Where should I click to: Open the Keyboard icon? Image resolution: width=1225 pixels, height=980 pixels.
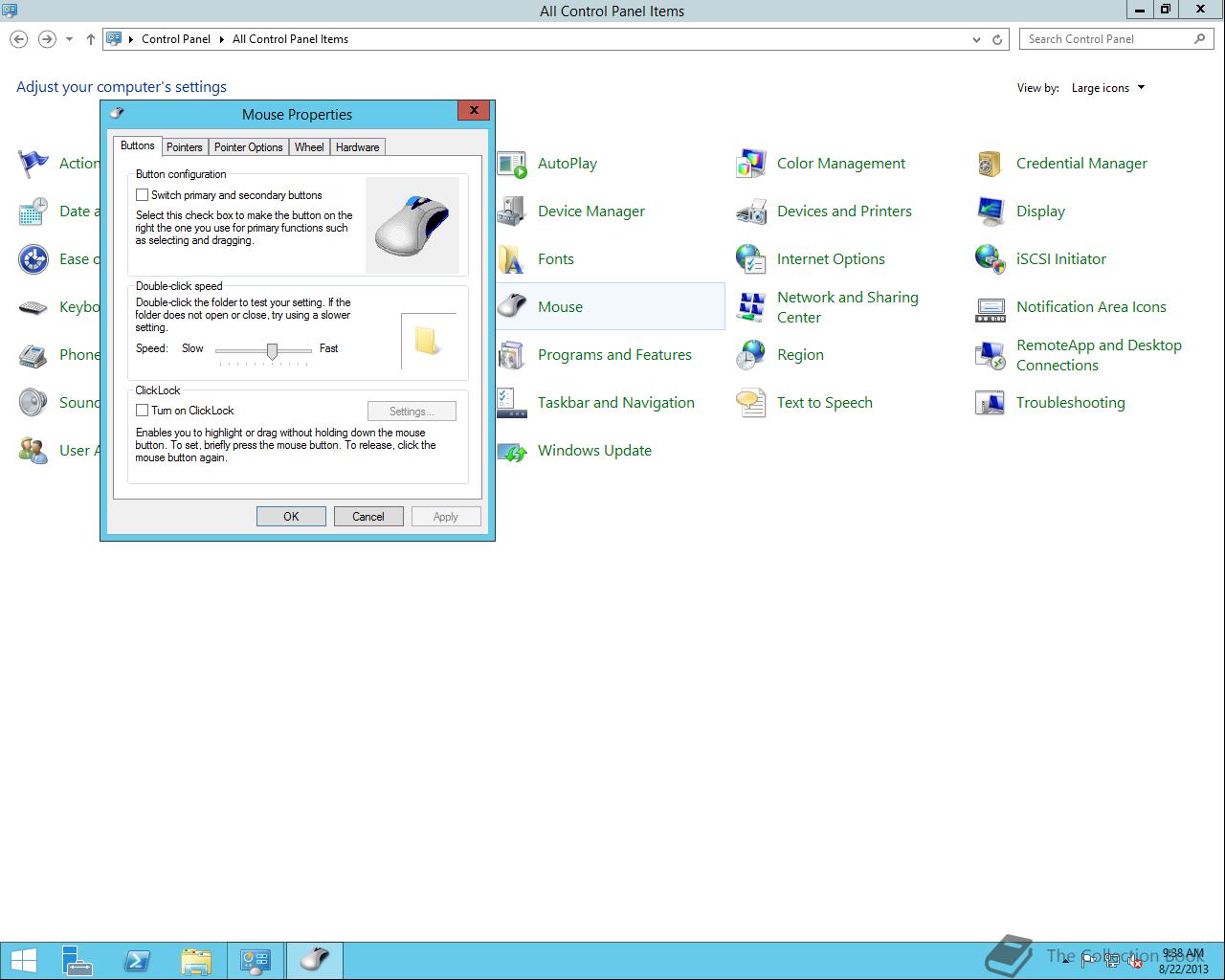pos(33,307)
